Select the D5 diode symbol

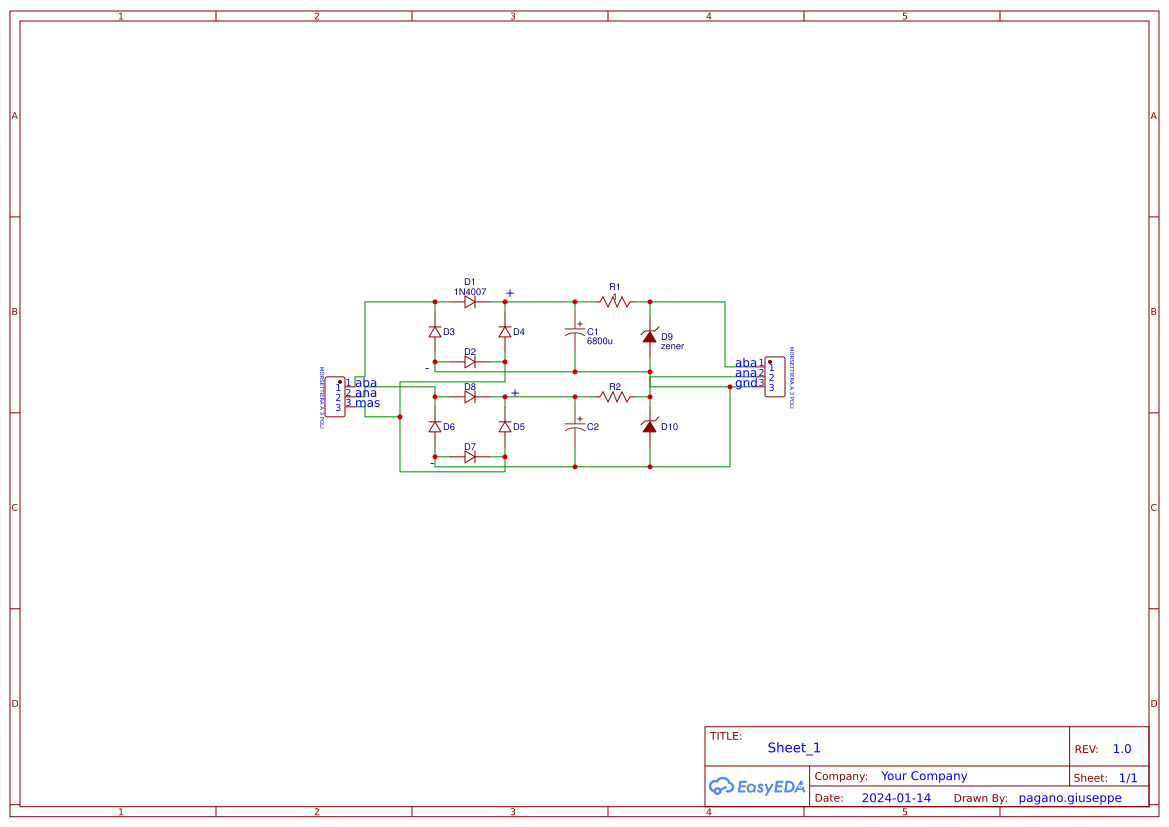click(505, 427)
